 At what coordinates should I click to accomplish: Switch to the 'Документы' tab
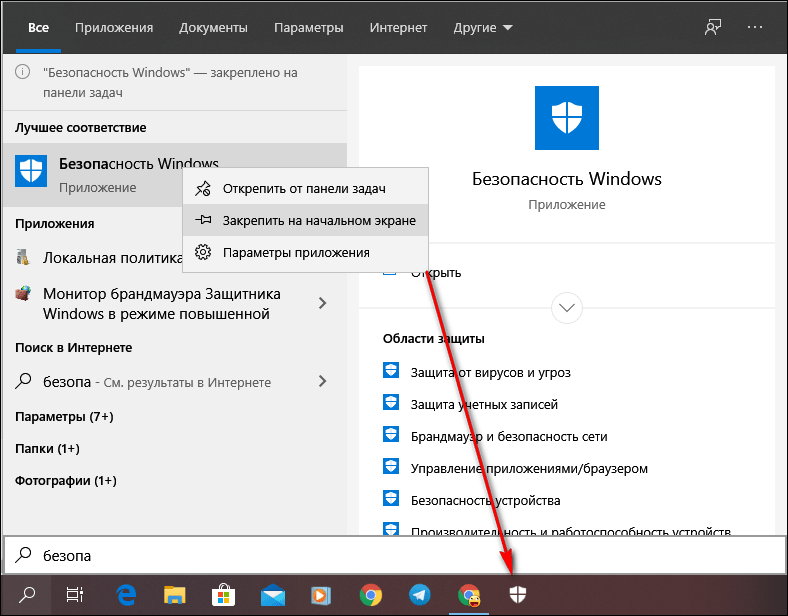click(213, 28)
